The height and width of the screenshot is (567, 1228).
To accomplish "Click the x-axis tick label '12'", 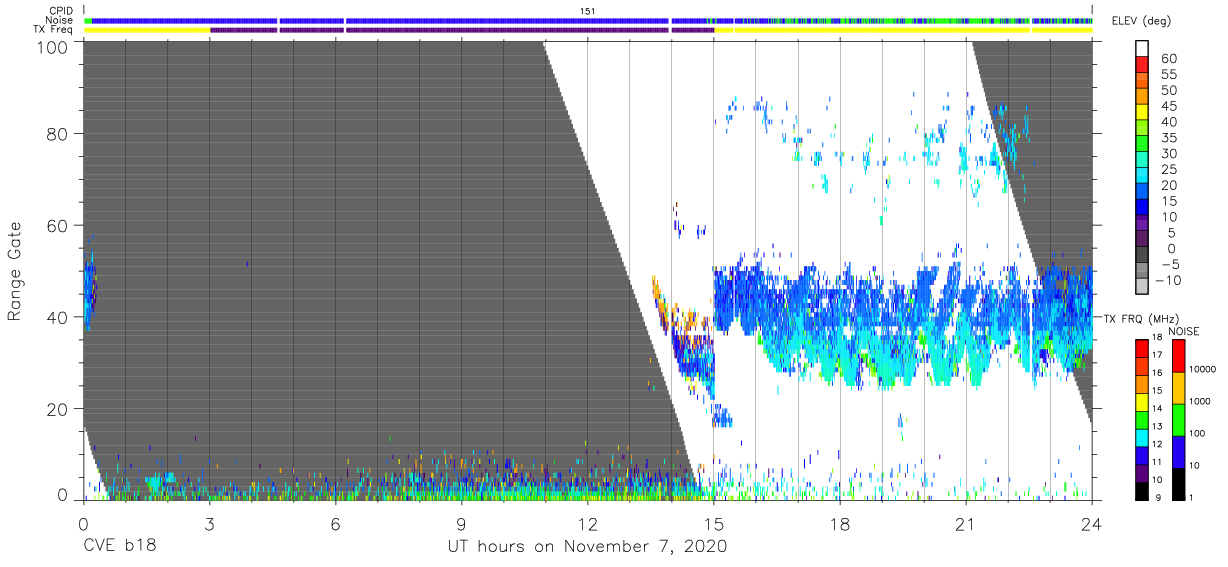I will pos(587,522).
